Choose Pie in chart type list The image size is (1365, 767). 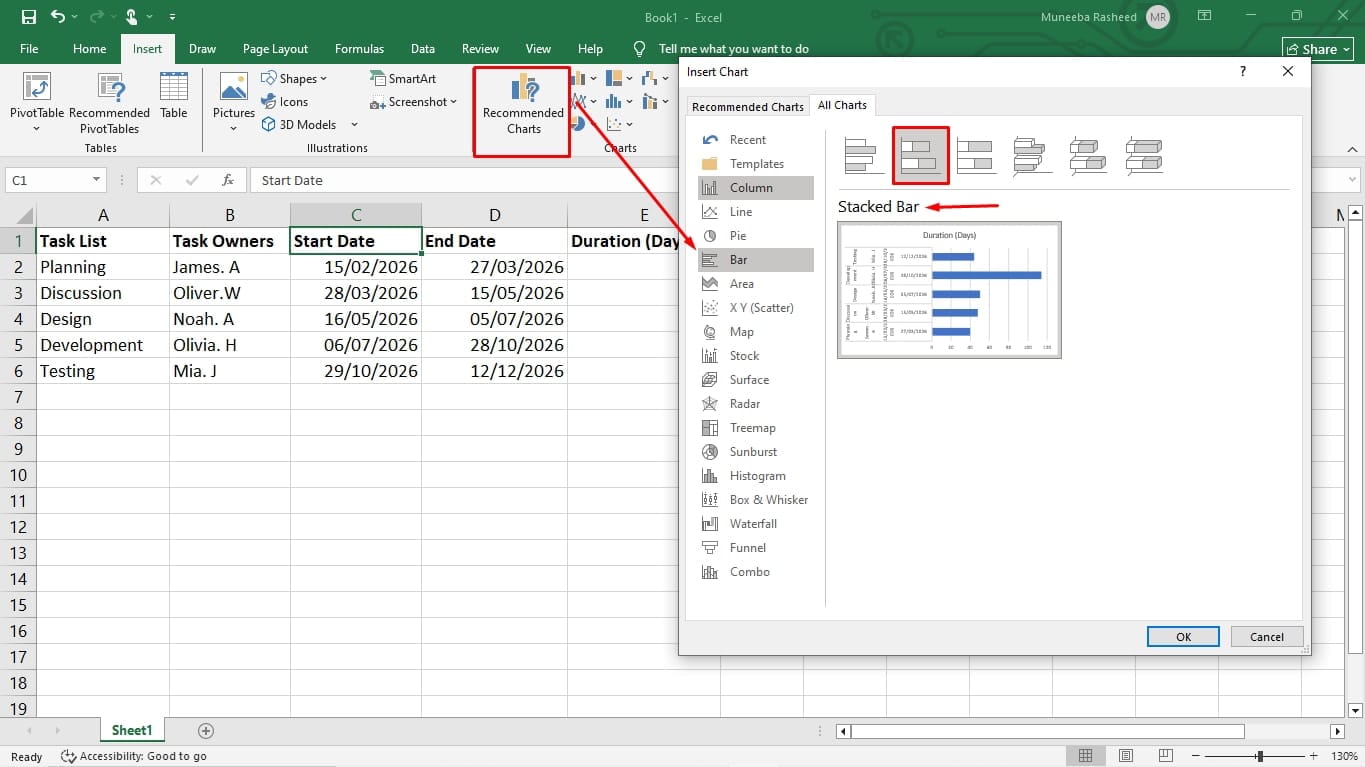coord(755,236)
